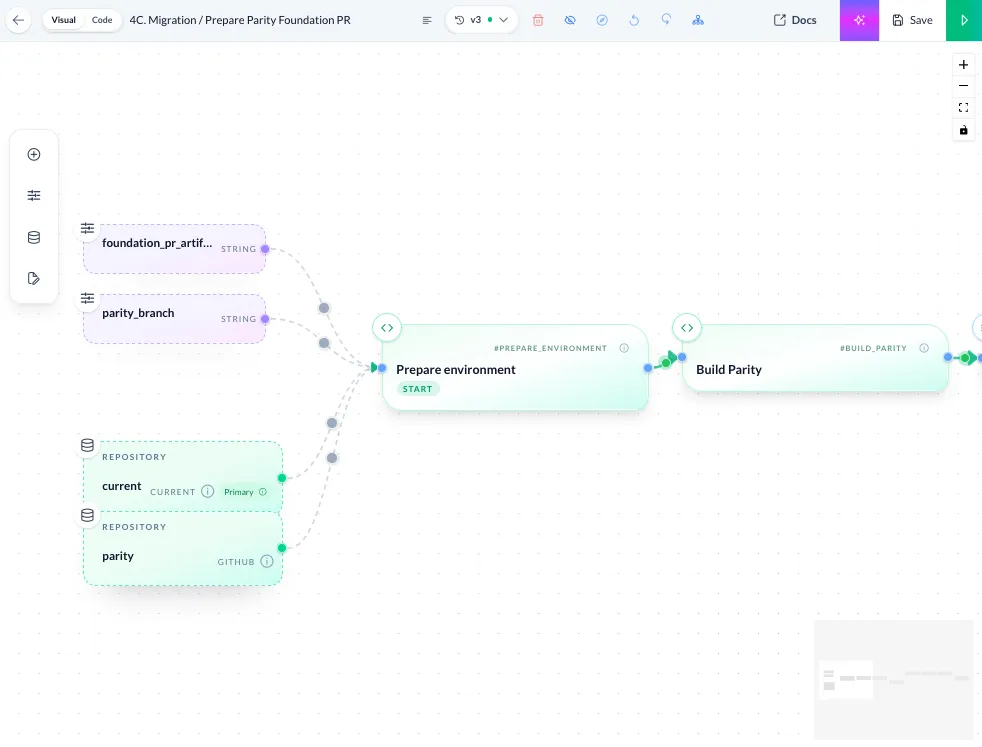Click output port of current repository node
Viewport: 982px width, 747px height.
[x=282, y=478]
